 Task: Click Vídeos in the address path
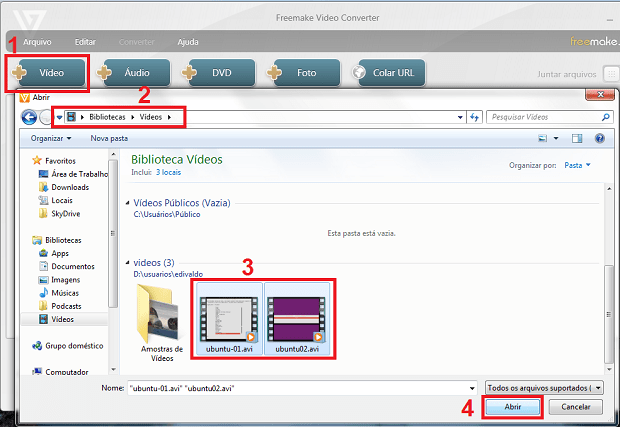tap(151, 117)
